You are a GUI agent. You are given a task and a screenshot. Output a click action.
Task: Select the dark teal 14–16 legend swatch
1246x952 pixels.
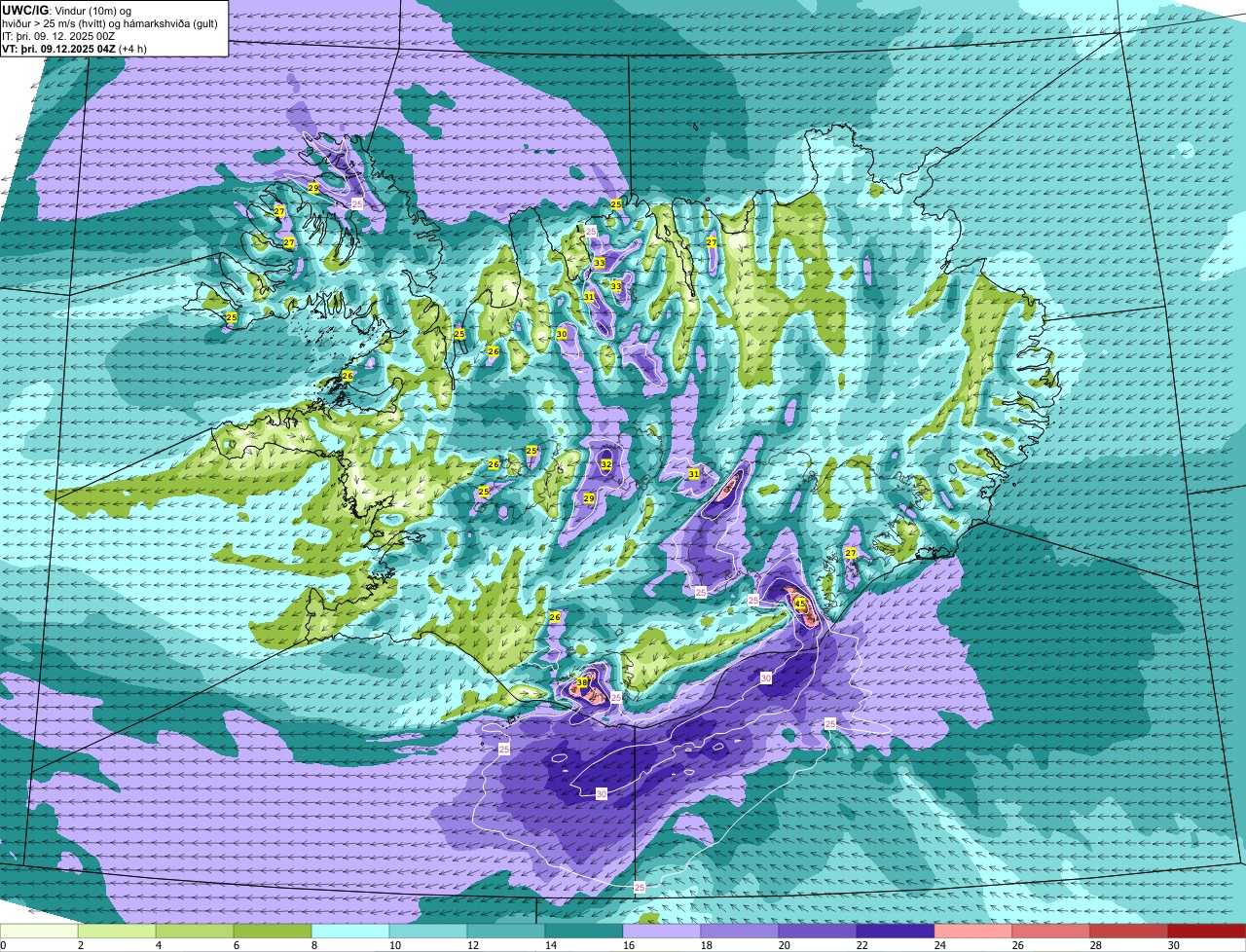point(584,931)
